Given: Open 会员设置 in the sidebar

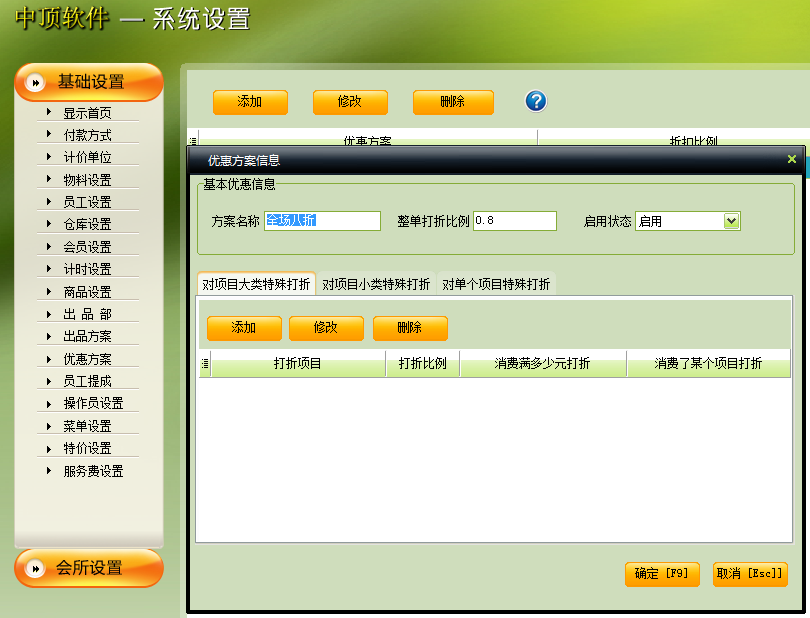Looking at the screenshot, I should (x=87, y=247).
